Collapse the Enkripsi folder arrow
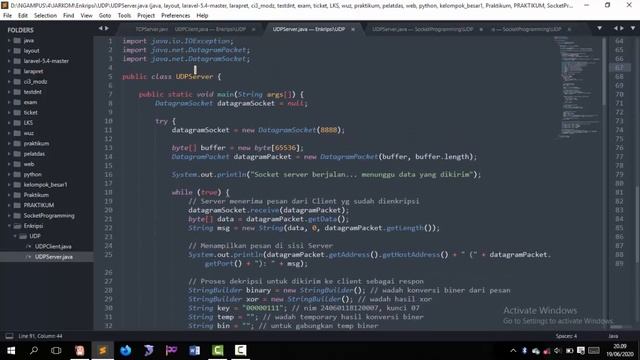 tap(9, 226)
